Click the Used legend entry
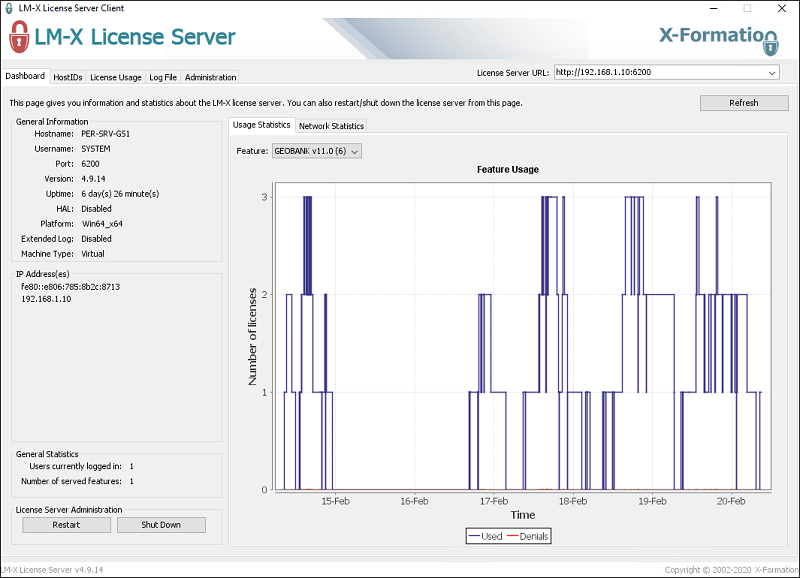Screen dimensions: 800x578 (x=485, y=536)
